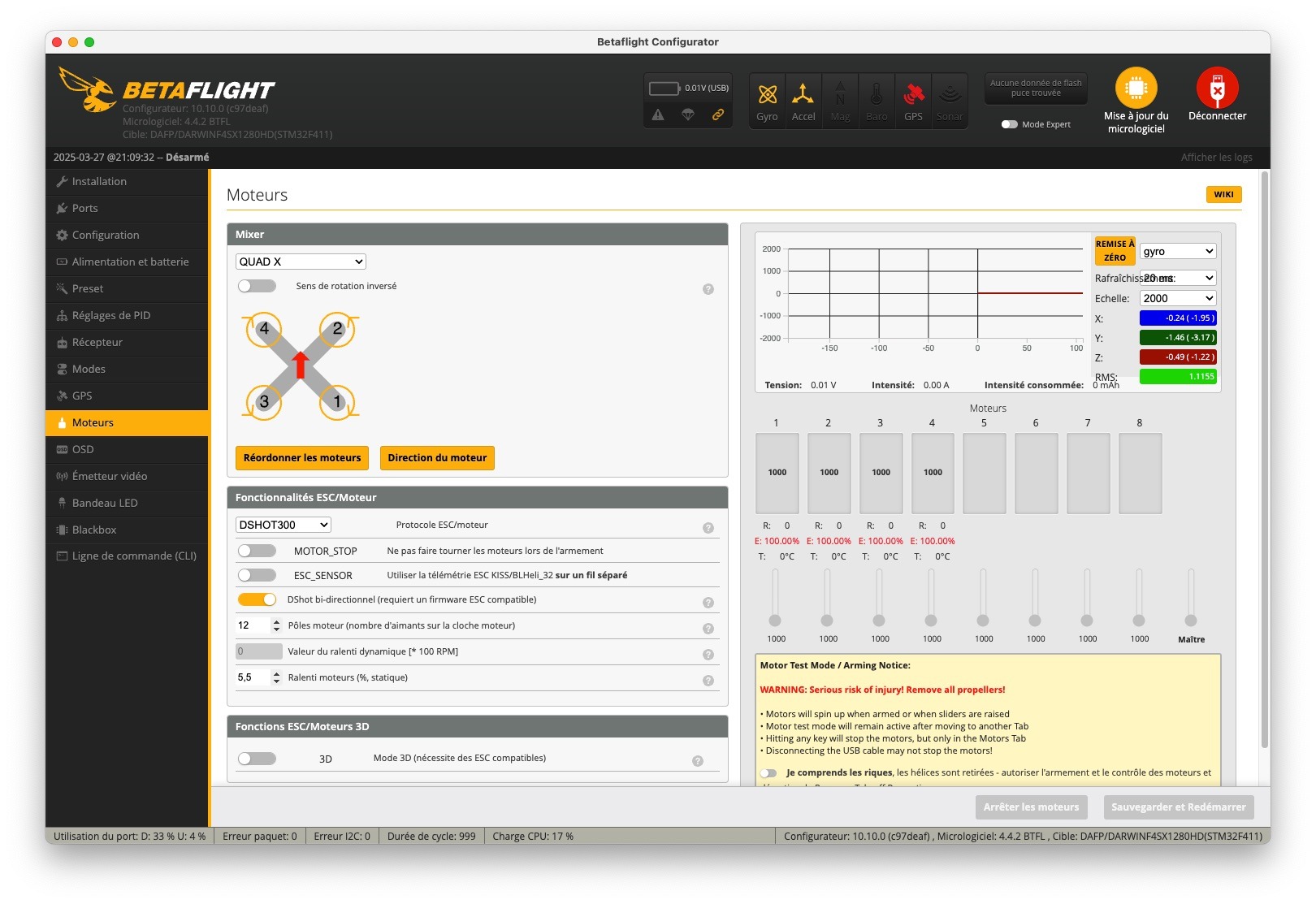
Task: Toggle Je comprends les risques switch
Action: [x=768, y=773]
